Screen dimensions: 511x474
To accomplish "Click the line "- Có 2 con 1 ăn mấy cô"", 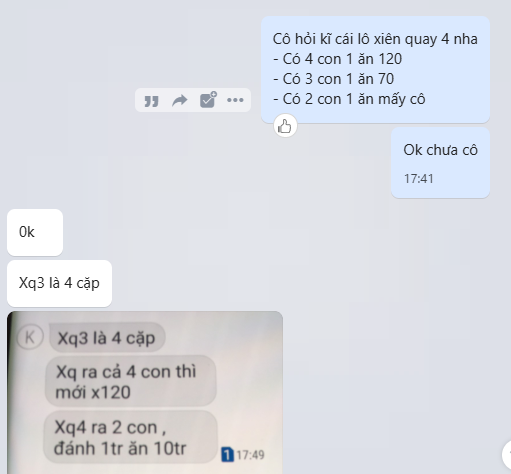I will click(349, 99).
